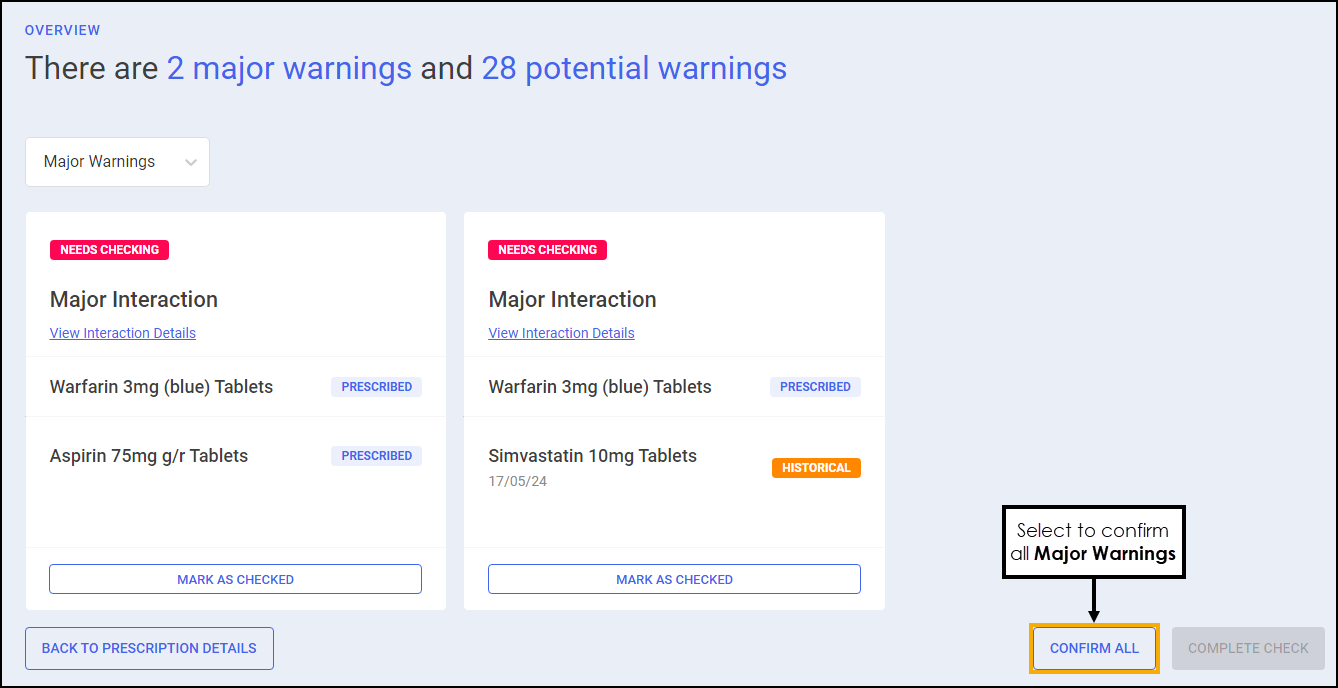Click the Needs Checking badge on second card

(547, 250)
